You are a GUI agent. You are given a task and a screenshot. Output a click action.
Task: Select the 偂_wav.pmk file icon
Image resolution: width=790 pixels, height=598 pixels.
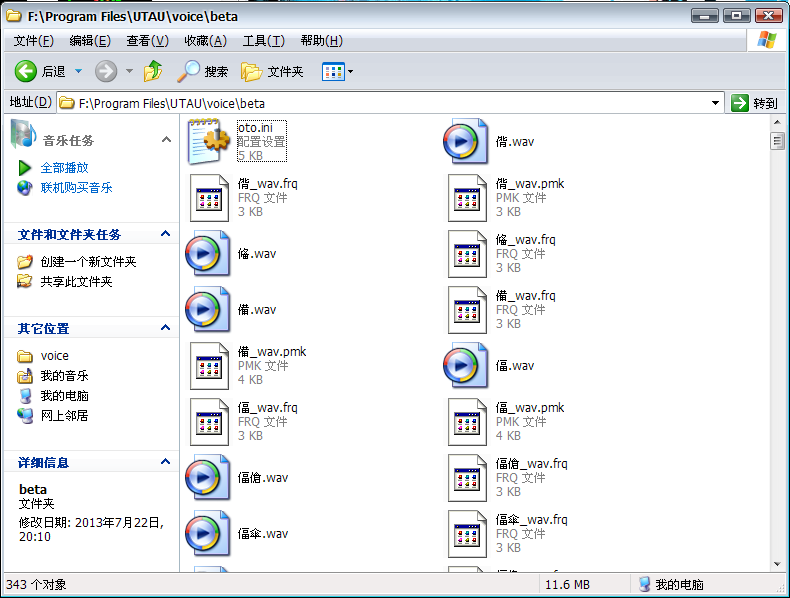[x=209, y=366]
